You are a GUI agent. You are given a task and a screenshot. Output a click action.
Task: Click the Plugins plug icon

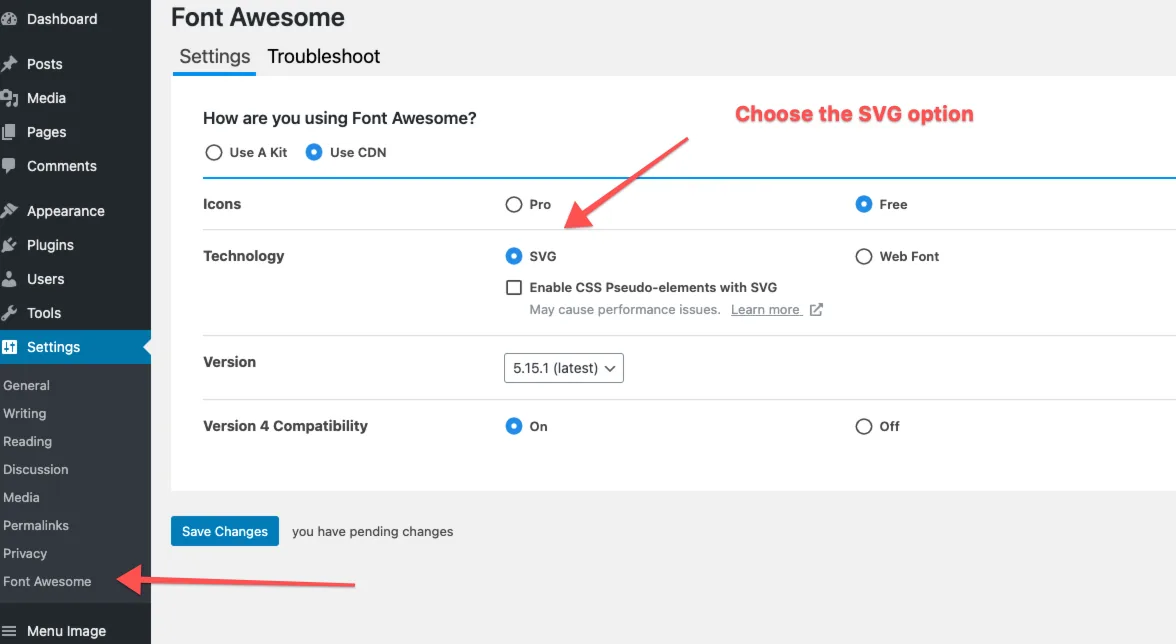[x=8, y=245]
